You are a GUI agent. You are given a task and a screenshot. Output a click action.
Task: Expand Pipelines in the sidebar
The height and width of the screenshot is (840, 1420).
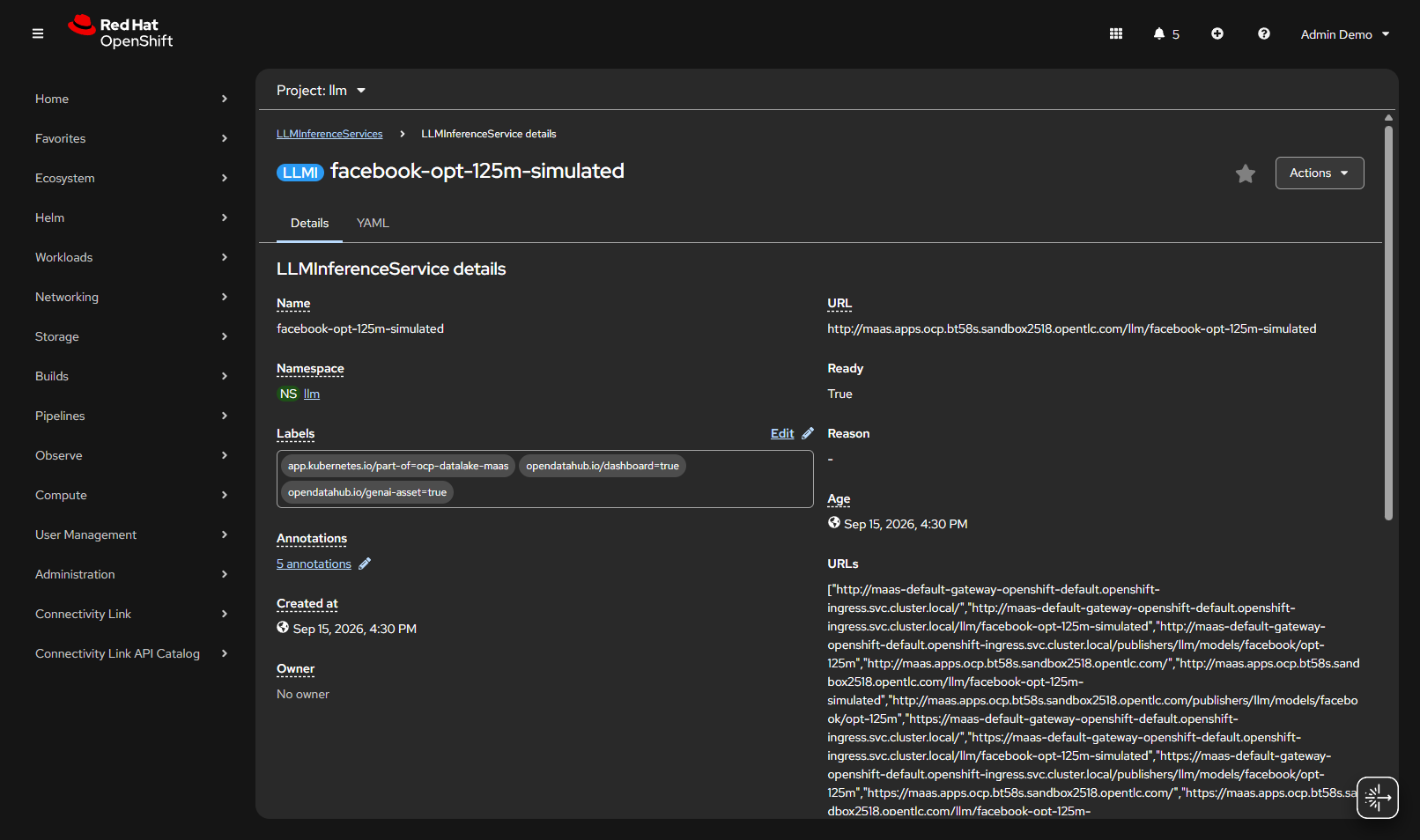[x=131, y=416]
